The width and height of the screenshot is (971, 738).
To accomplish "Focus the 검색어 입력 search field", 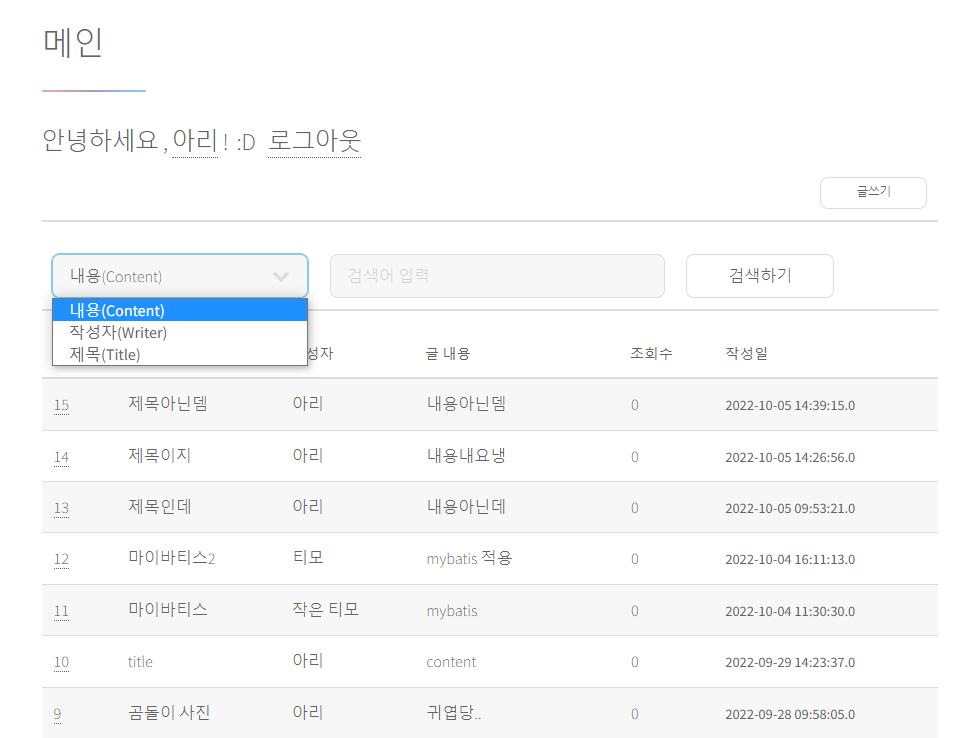I will coord(497,276).
